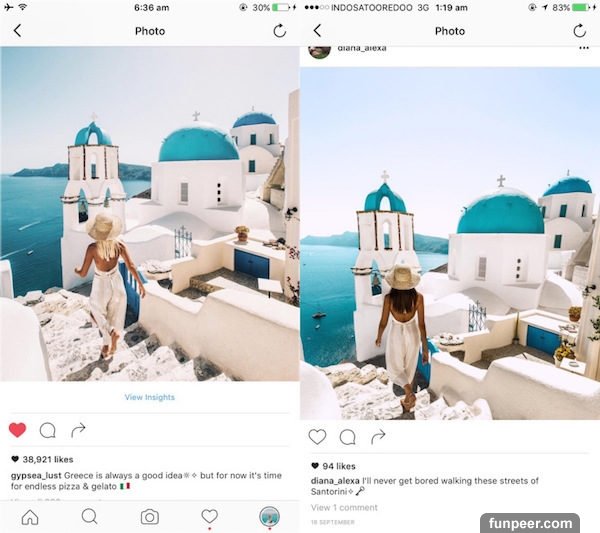Open the profile avatar tab
600x533 pixels.
click(x=269, y=517)
